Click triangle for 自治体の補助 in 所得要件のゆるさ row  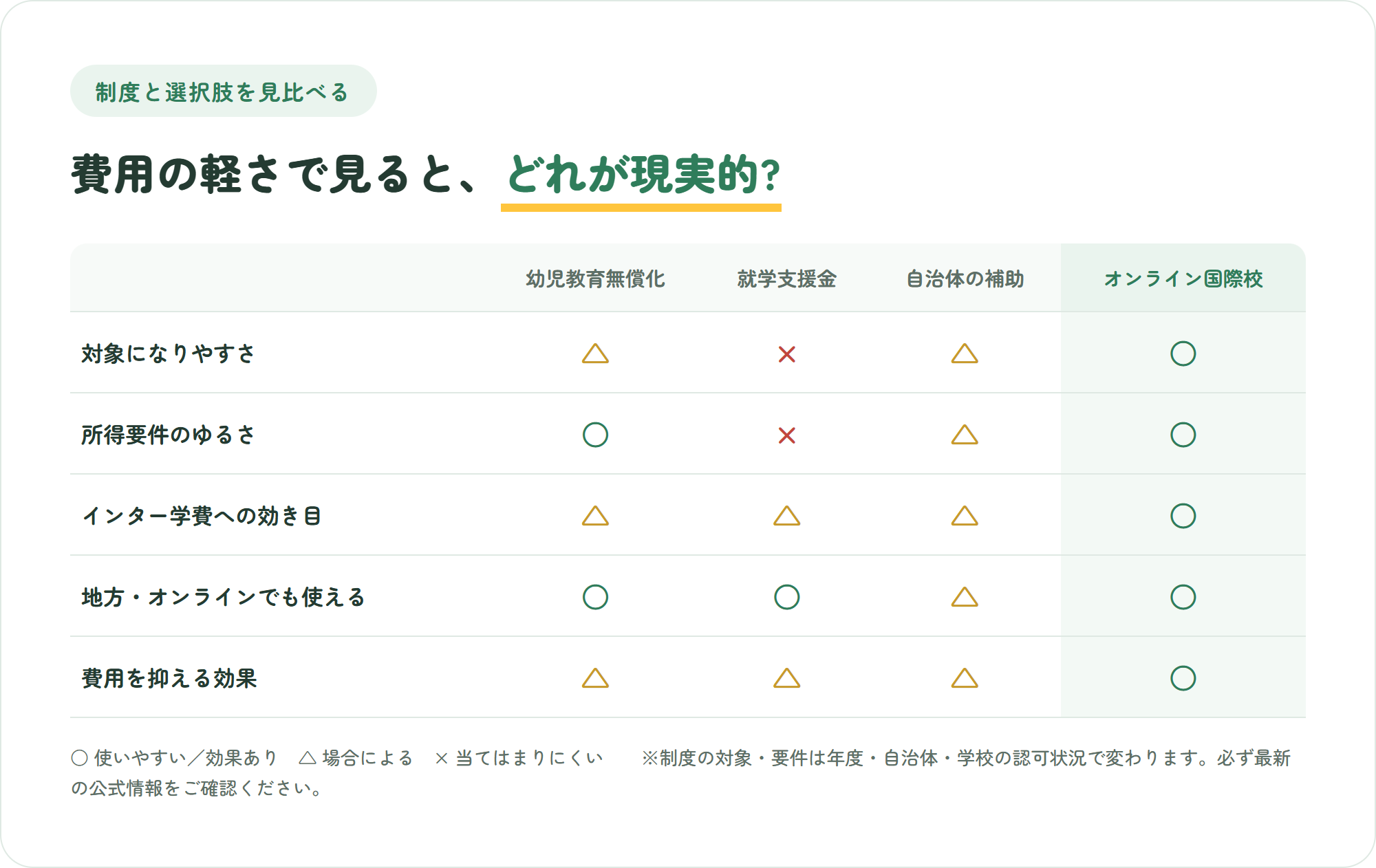pos(965,435)
